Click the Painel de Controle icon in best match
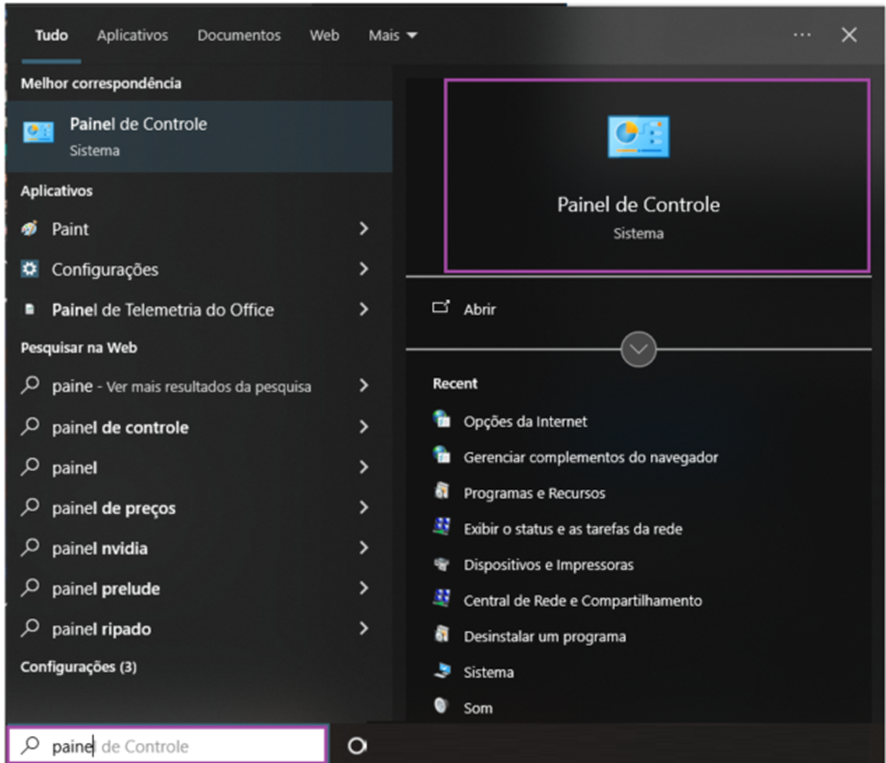 (x=38, y=133)
